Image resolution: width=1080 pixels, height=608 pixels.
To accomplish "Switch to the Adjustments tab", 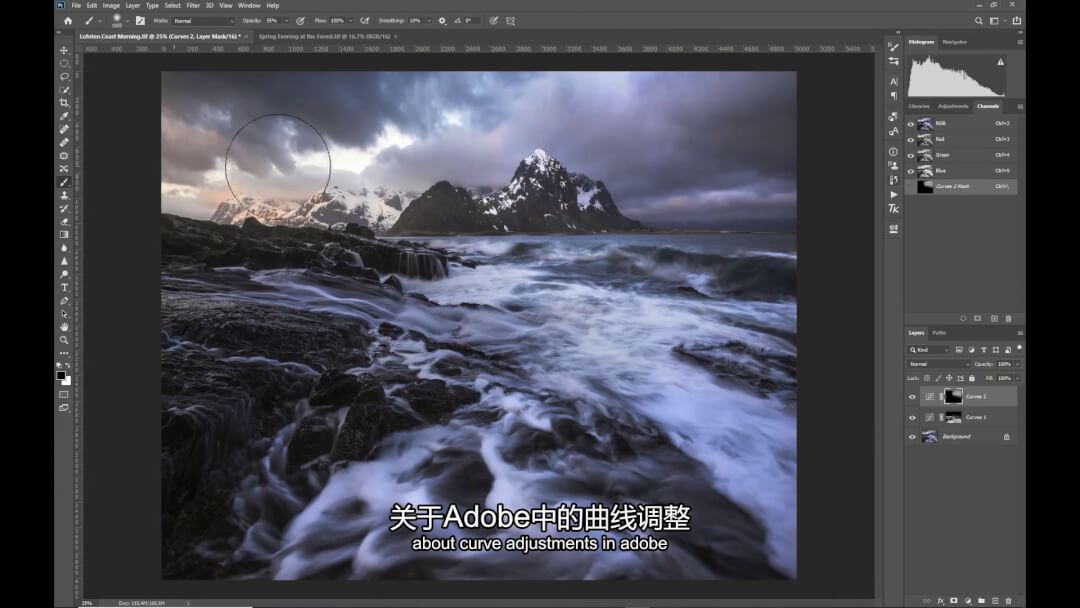I will click(953, 106).
